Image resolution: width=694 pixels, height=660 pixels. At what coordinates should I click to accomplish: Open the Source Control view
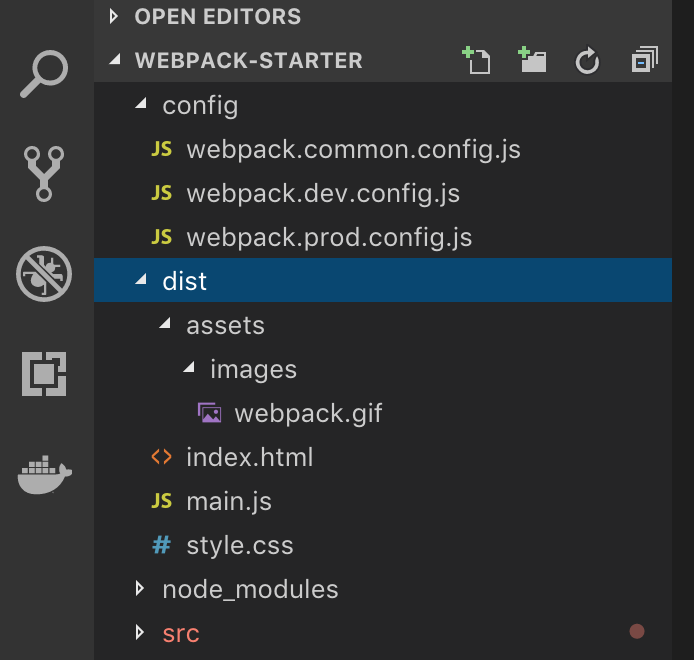click(45, 173)
